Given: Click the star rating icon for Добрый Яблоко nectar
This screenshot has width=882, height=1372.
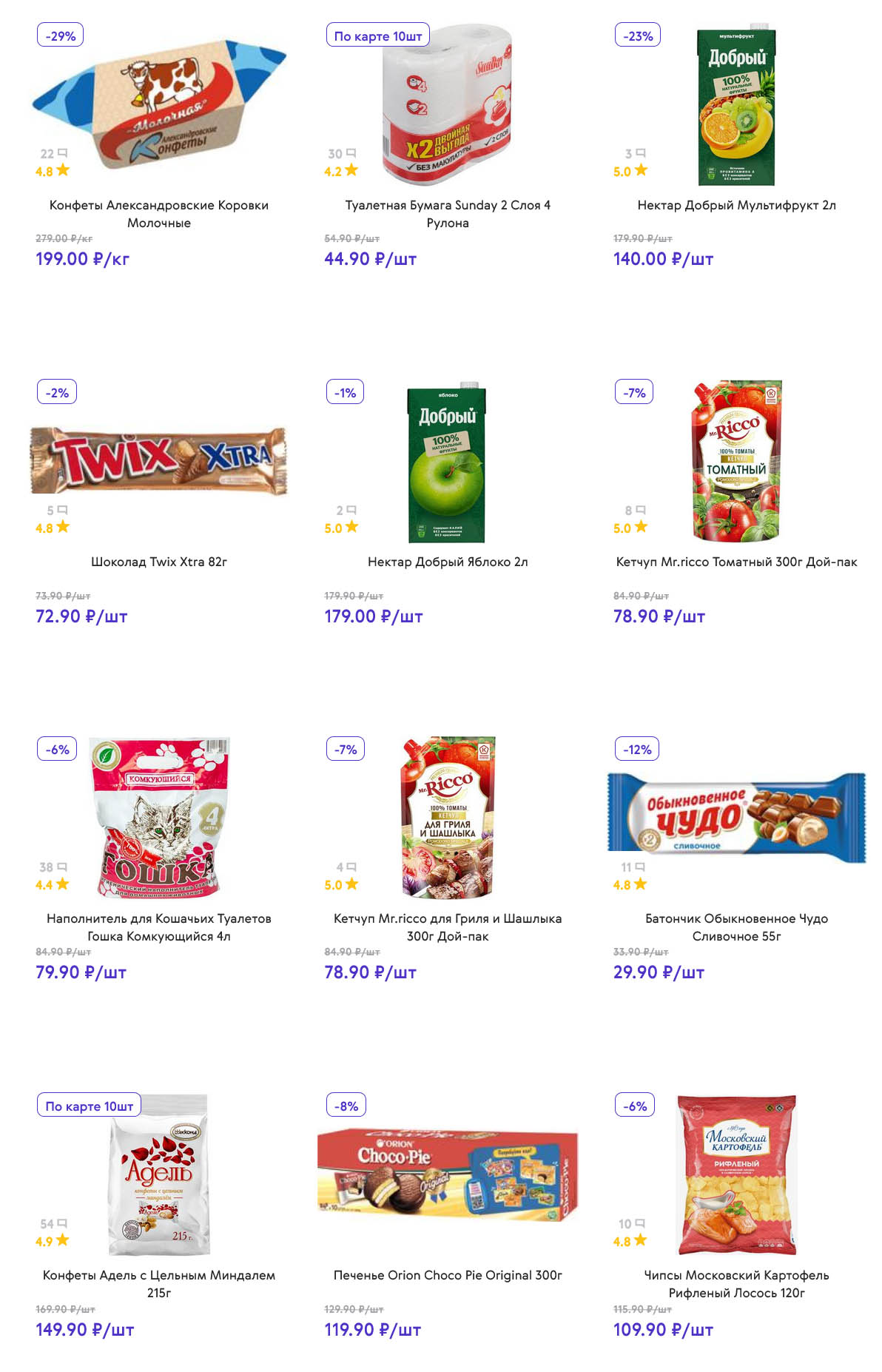Looking at the screenshot, I should click(351, 527).
